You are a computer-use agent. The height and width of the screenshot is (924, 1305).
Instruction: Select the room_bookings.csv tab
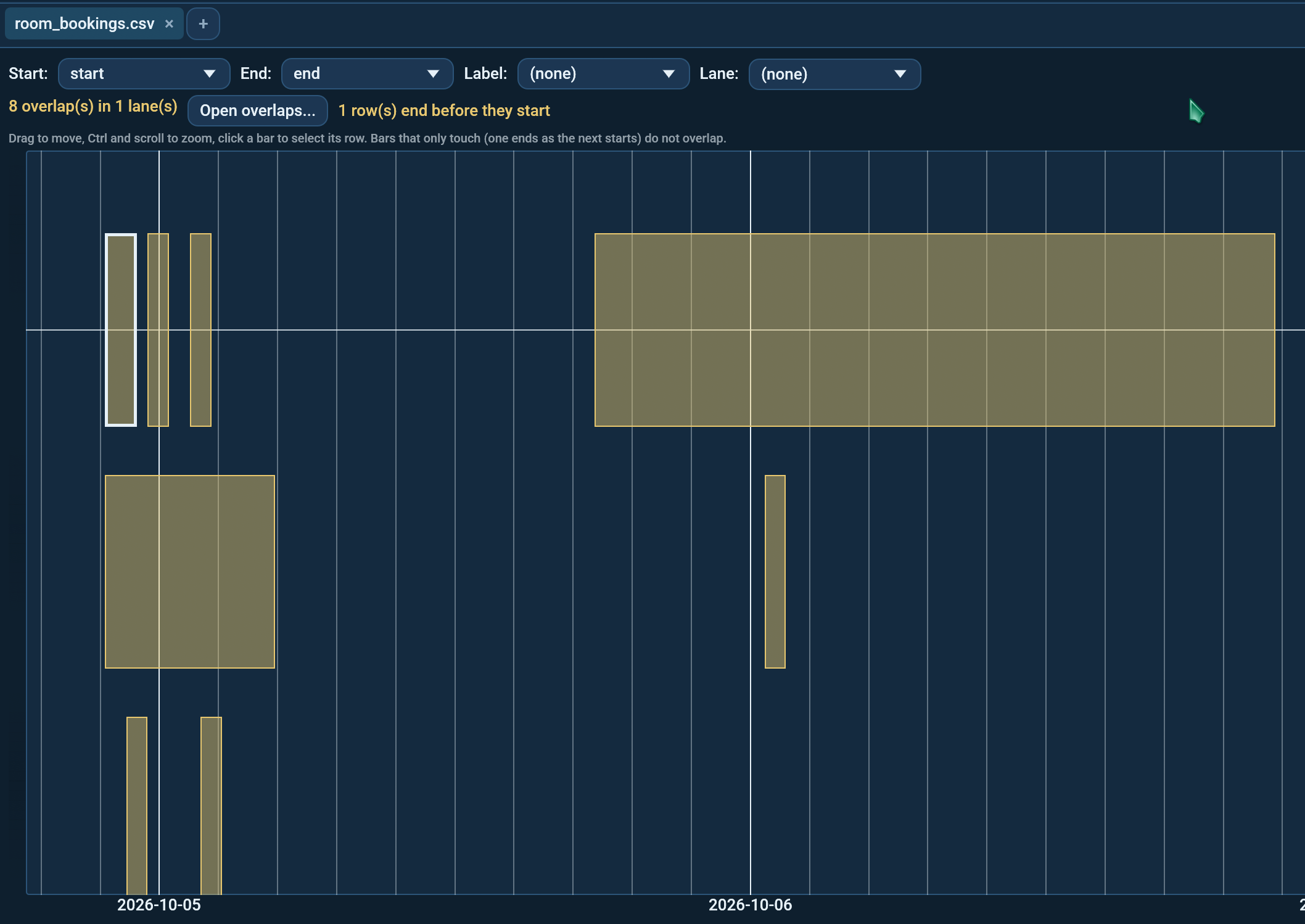coord(94,24)
